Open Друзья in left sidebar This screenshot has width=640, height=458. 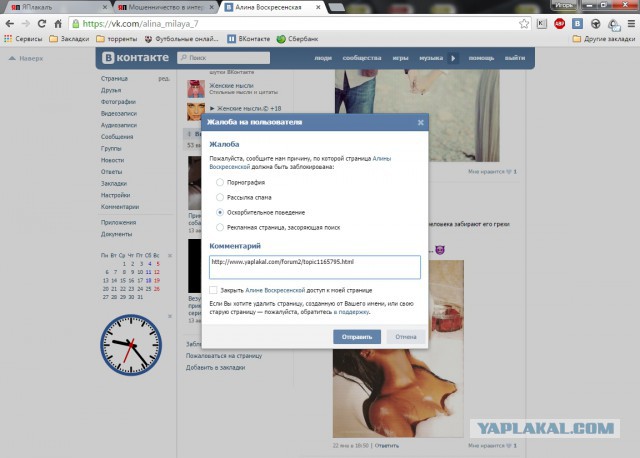coord(111,90)
